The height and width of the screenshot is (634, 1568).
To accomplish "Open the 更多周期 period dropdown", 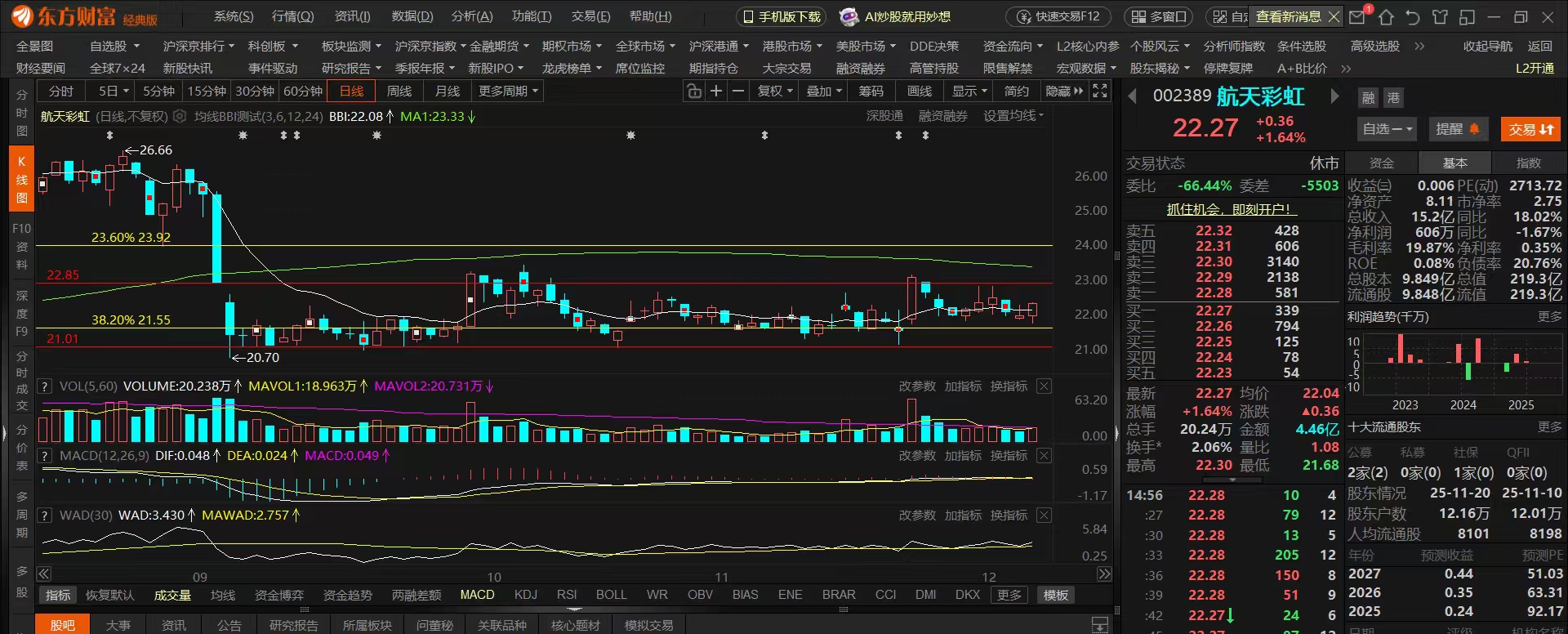I will coord(508,92).
